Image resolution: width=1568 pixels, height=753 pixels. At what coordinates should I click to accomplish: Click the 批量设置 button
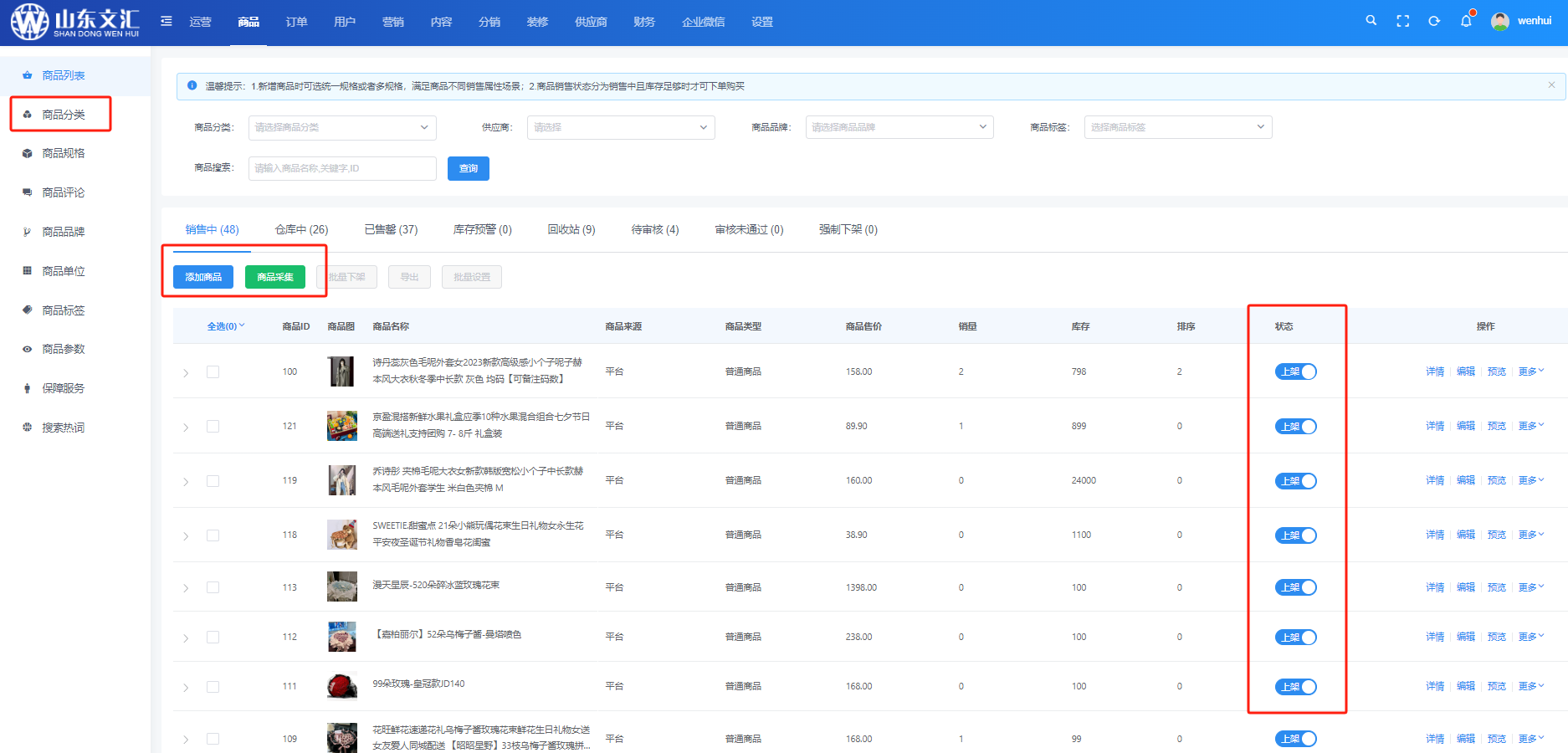tap(472, 277)
